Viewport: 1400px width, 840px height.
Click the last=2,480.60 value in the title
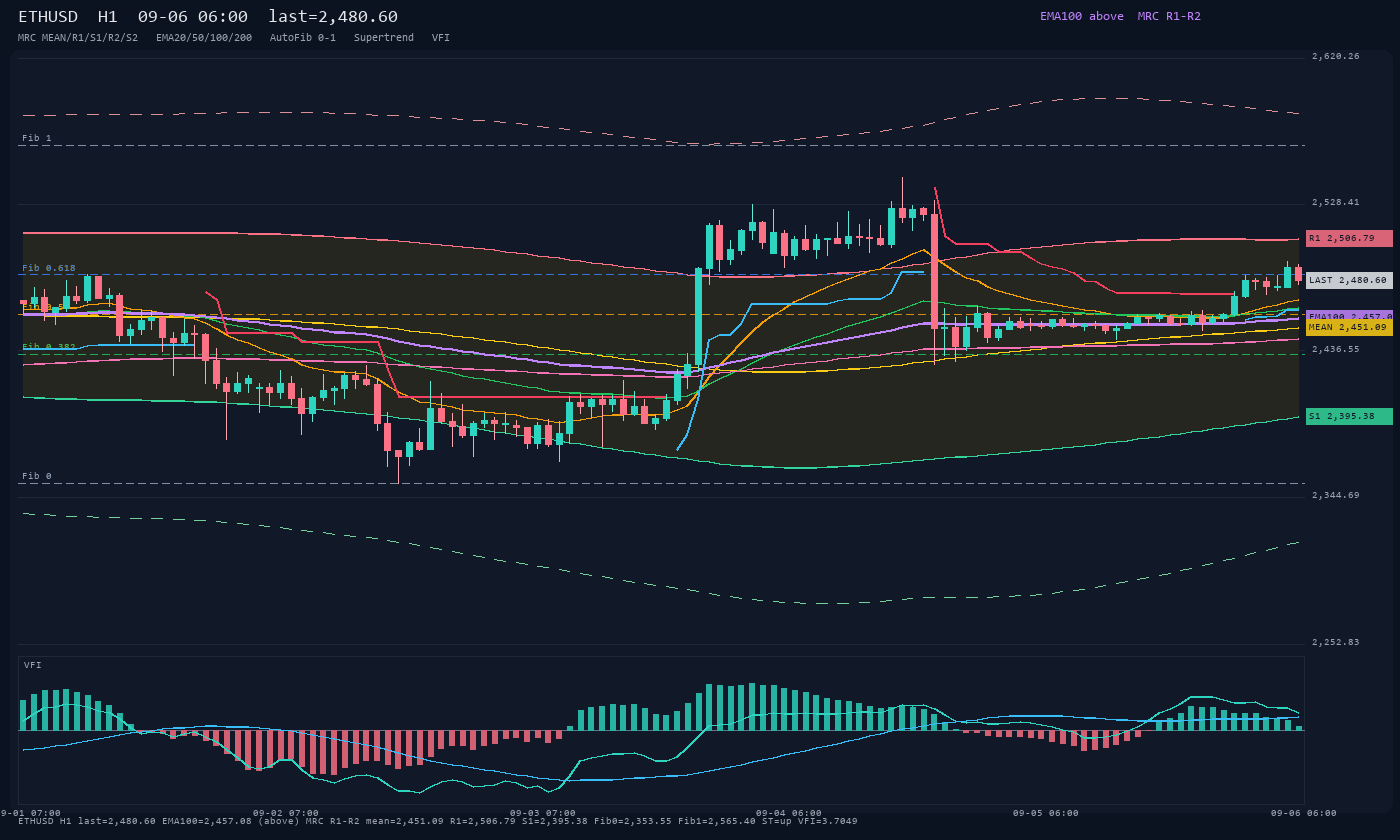(333, 17)
